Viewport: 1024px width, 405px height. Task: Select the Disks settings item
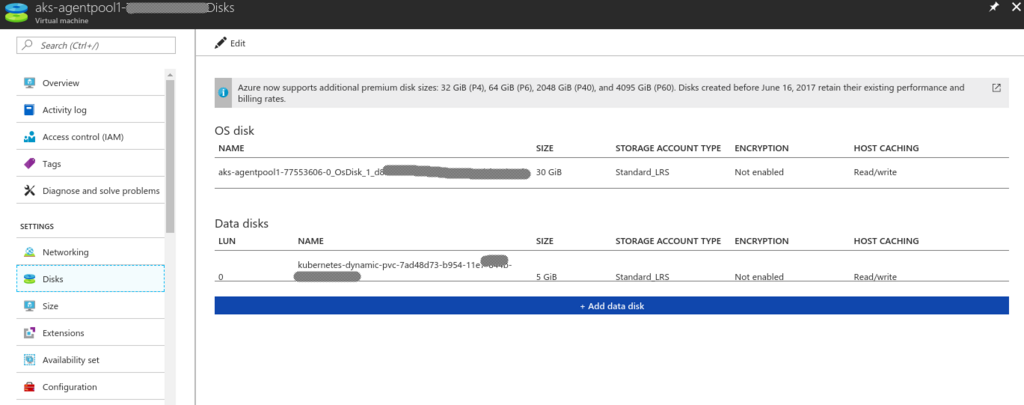pyautogui.click(x=90, y=279)
